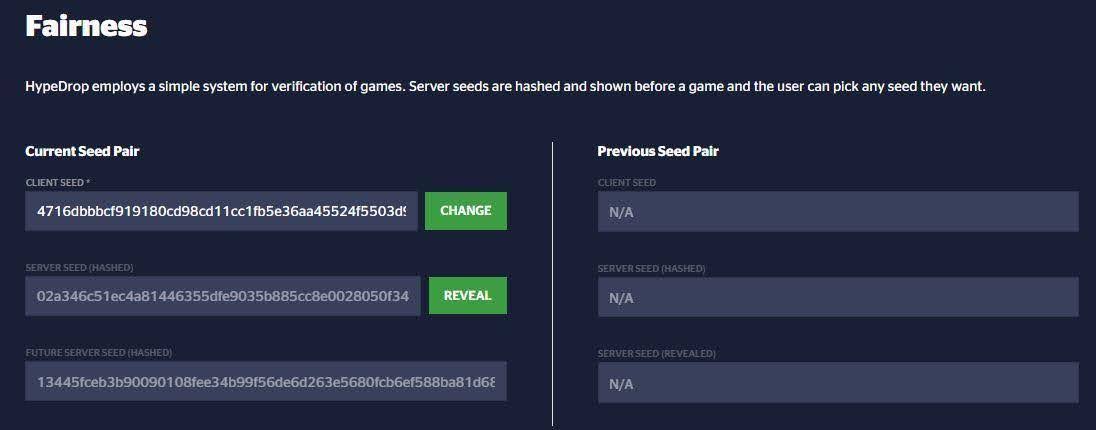Click the Current Seed Pair heading
Screen dimensions: 1096x430
coord(82,151)
